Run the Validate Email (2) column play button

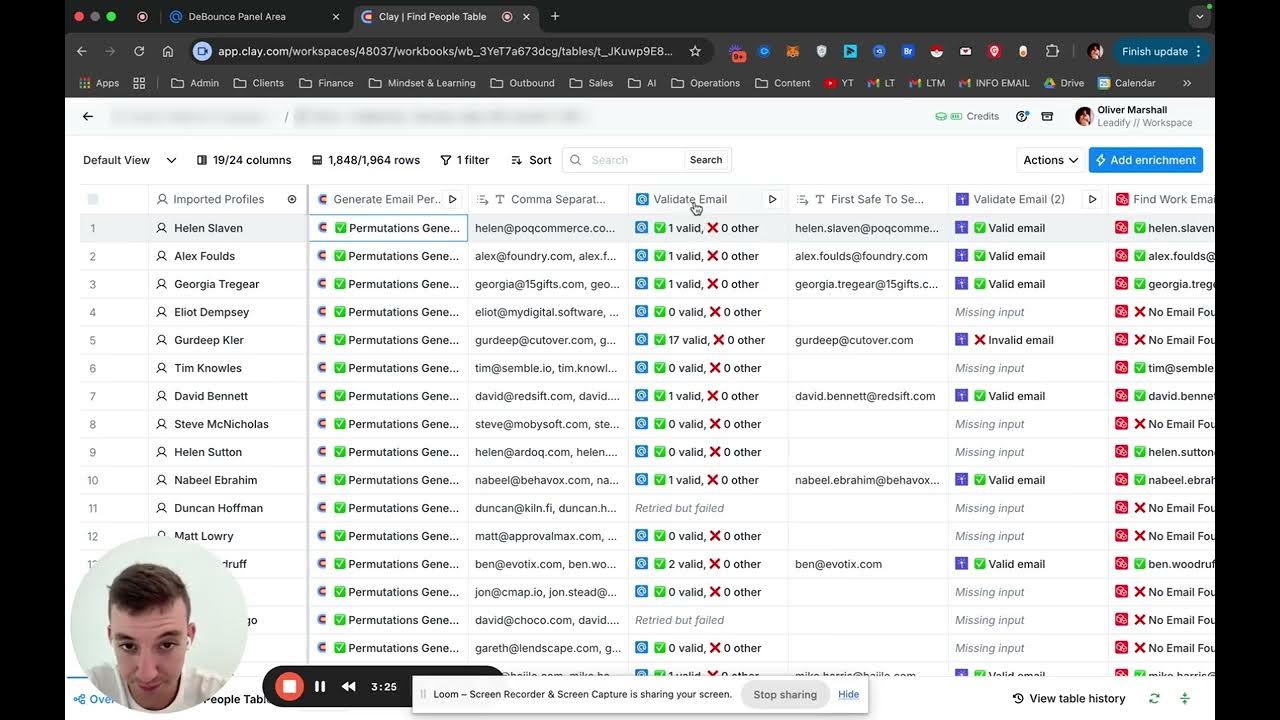point(1092,200)
